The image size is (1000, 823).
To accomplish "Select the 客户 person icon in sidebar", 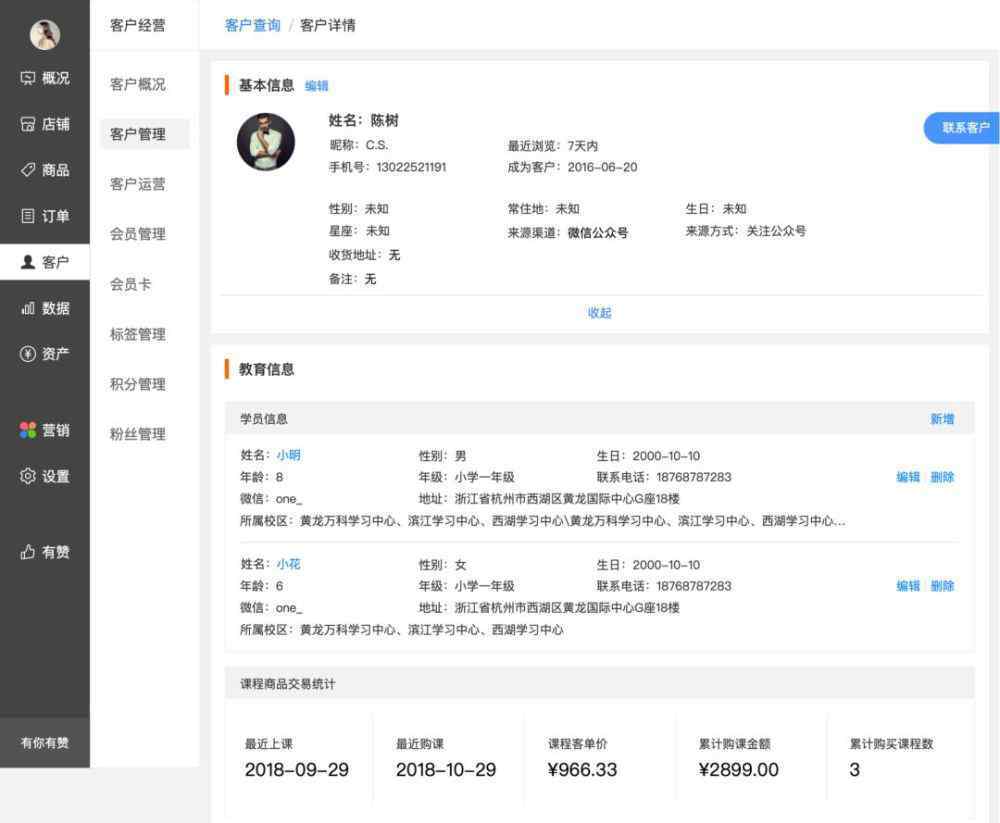I will click(27, 262).
